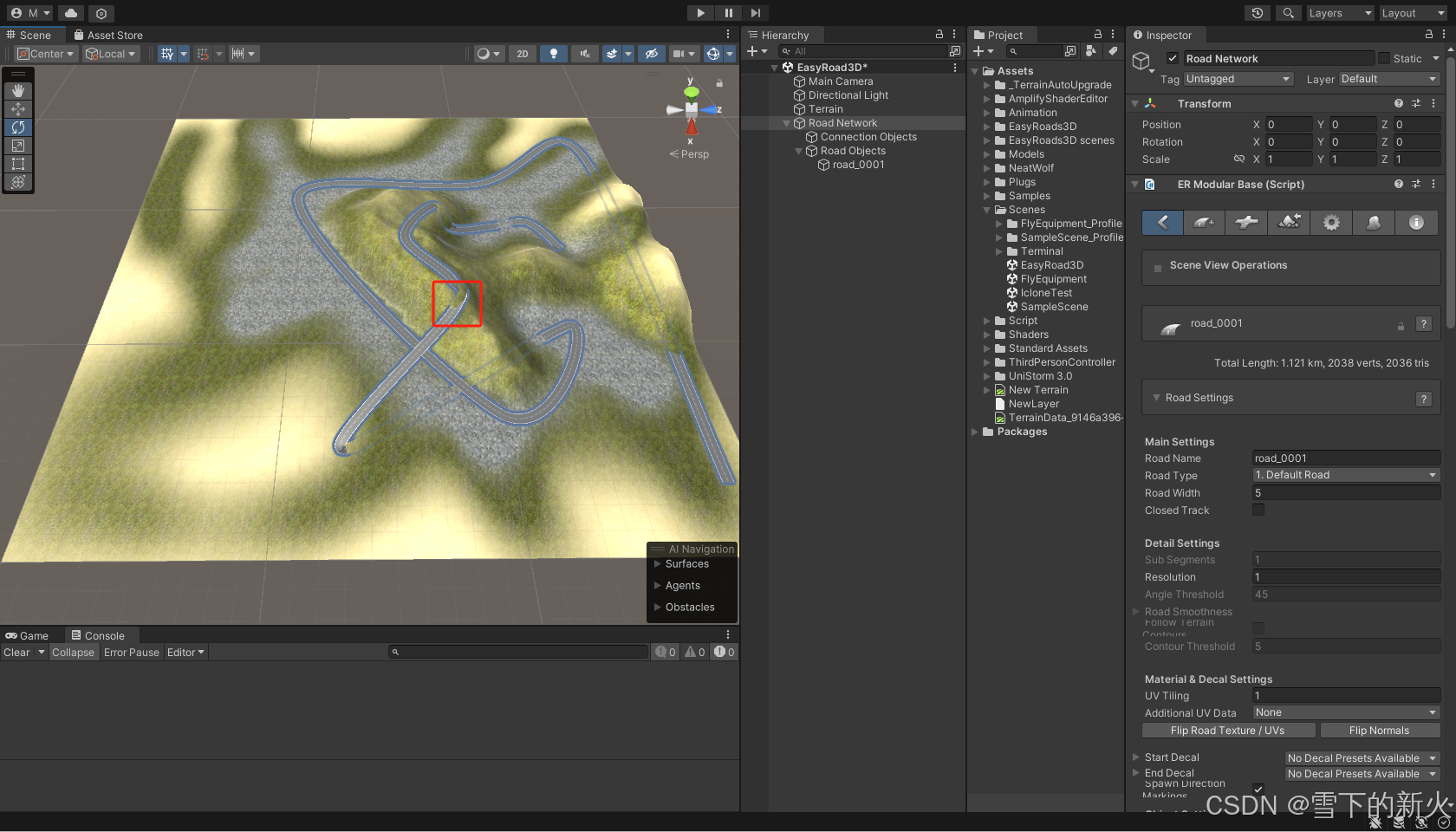Open the EasyRoads3D side objects tool
The width and height of the screenshot is (1456, 832).
(x=1374, y=223)
